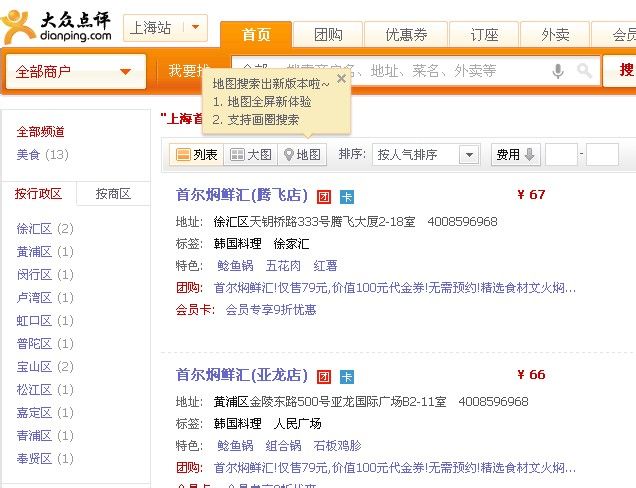Click the ¥ 67 price text

point(531,195)
